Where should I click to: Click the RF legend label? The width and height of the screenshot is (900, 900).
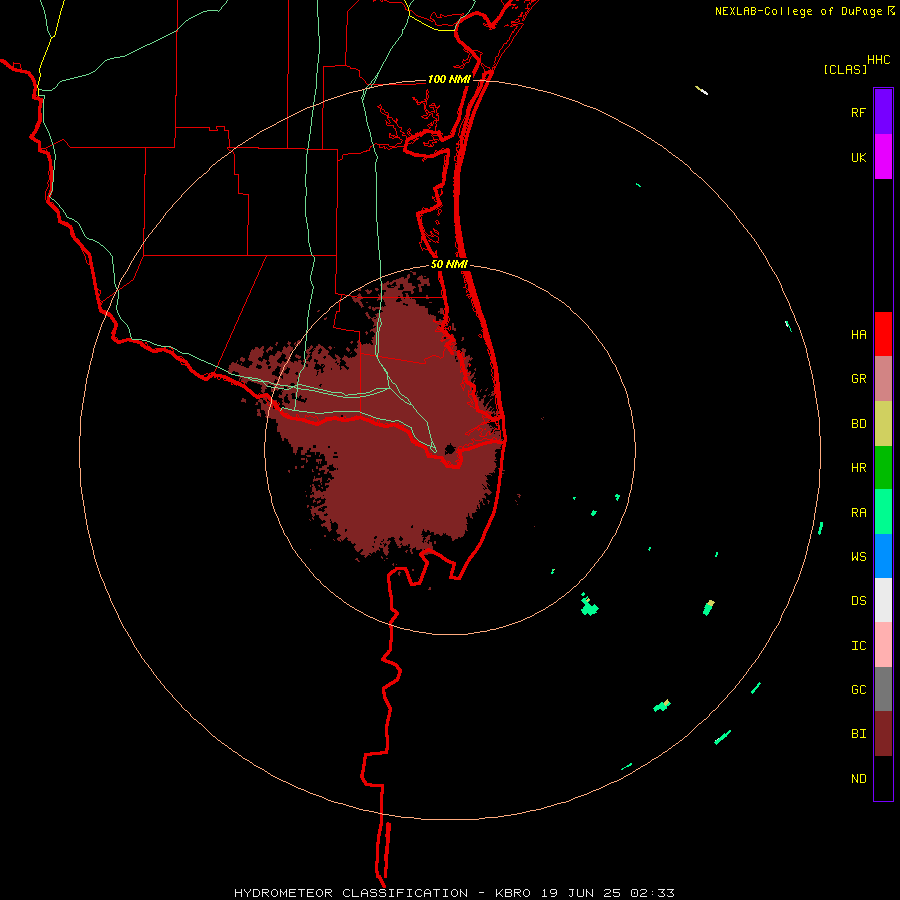click(858, 112)
